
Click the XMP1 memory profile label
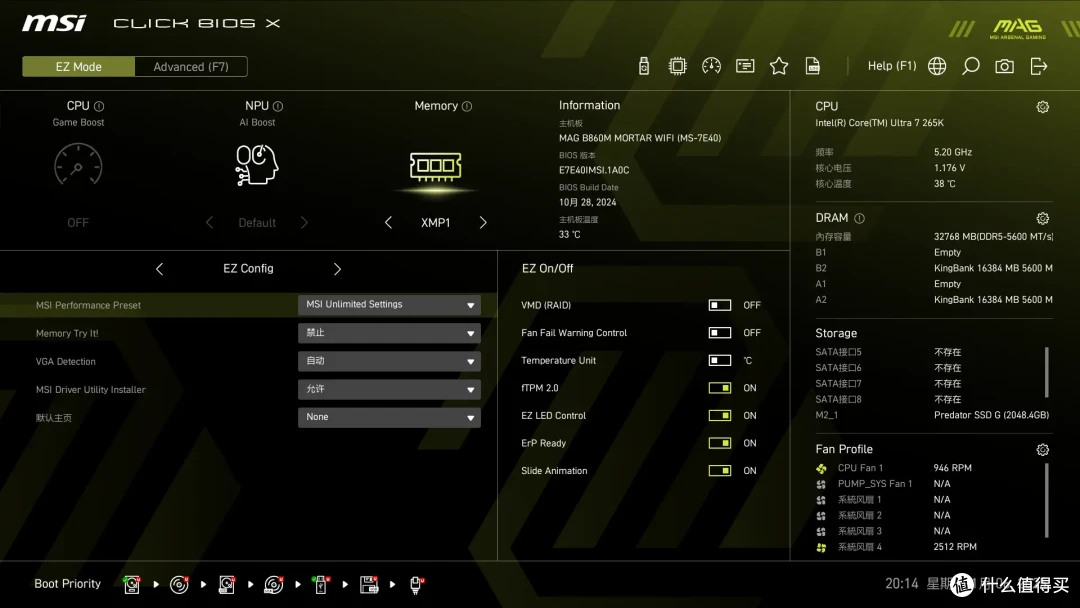(x=435, y=222)
